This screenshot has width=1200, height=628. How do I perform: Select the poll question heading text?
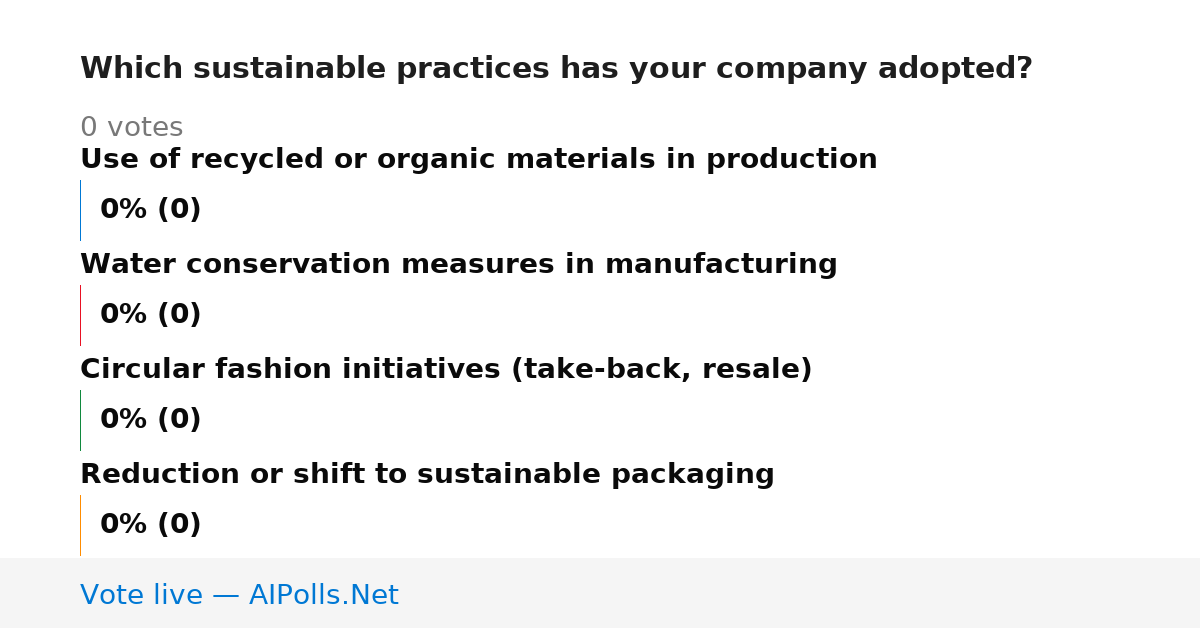point(556,69)
